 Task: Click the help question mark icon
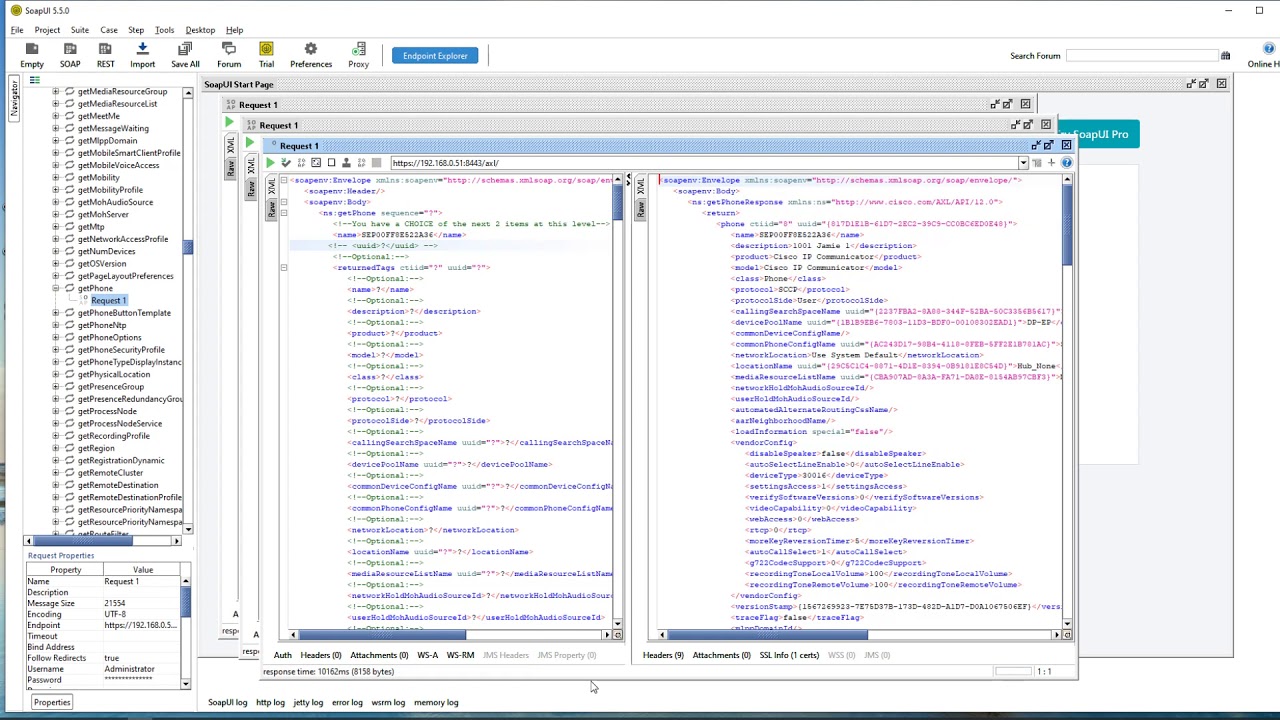(1066, 162)
